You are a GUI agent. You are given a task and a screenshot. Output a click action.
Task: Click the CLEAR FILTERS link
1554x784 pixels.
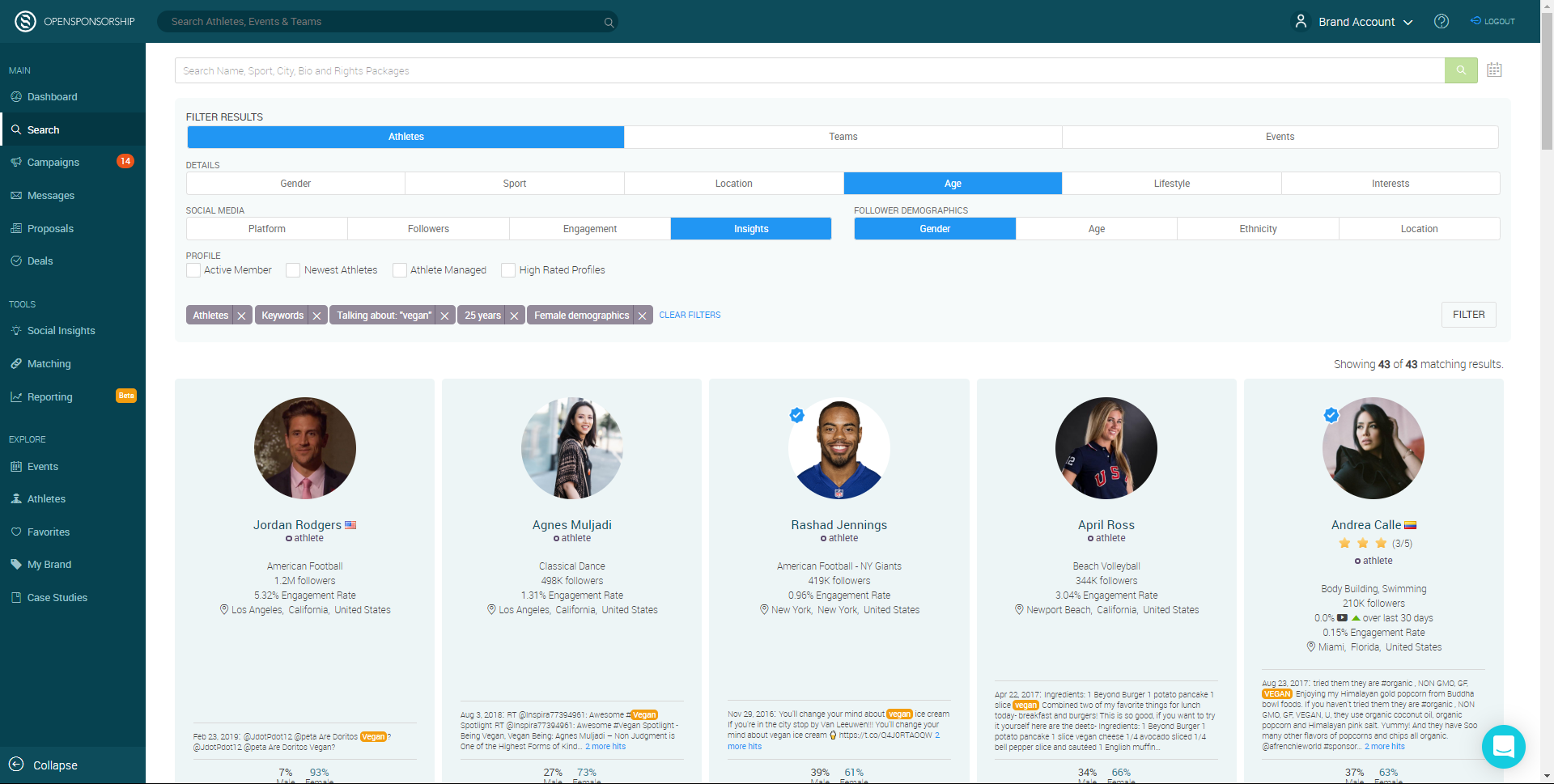[690, 316]
